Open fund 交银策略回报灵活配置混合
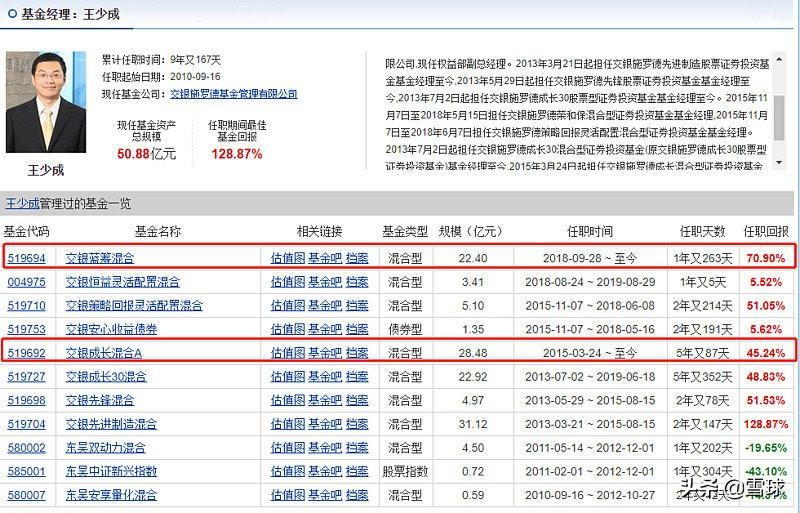800x513 pixels. click(x=134, y=306)
